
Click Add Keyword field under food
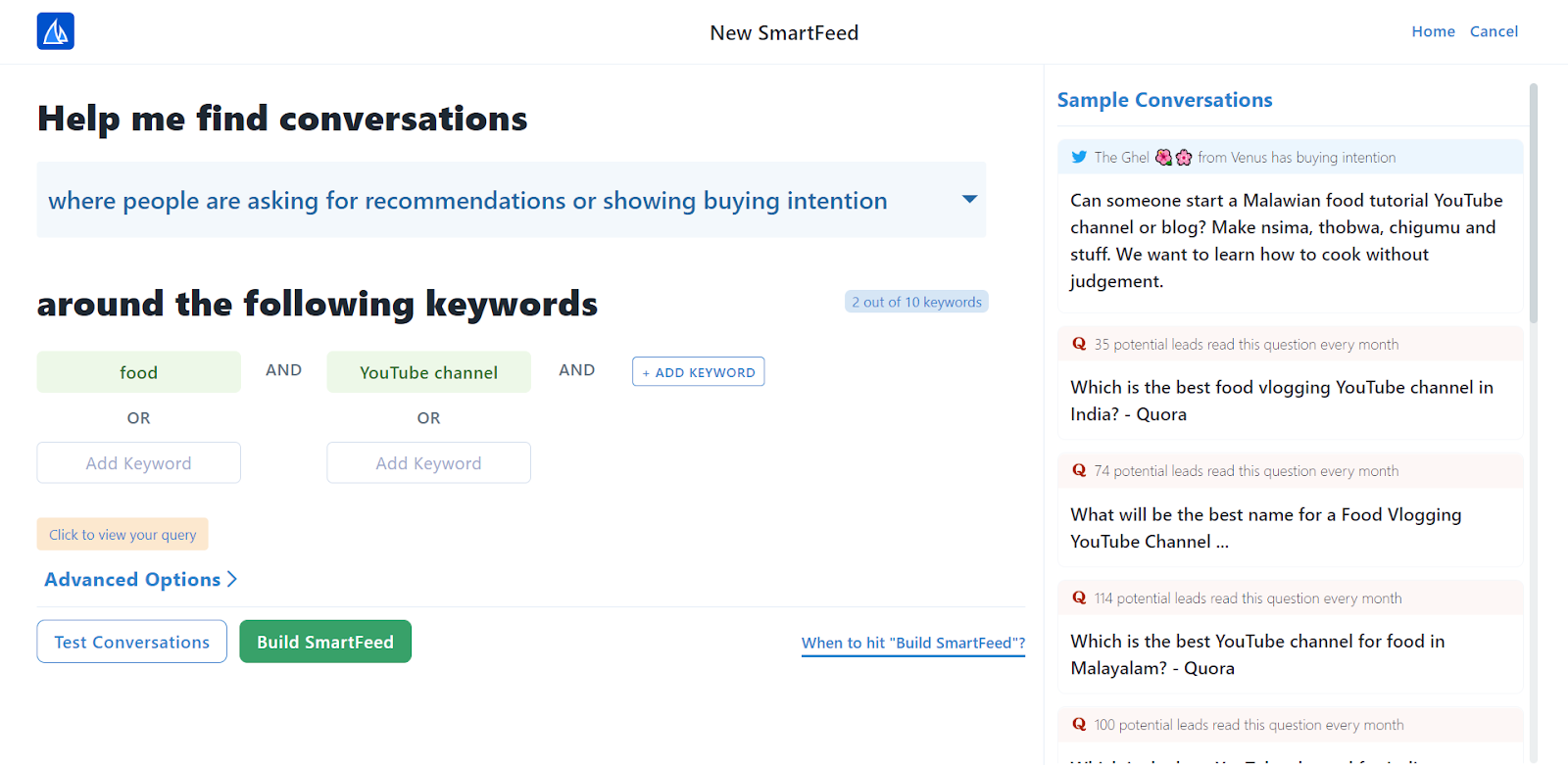point(138,463)
